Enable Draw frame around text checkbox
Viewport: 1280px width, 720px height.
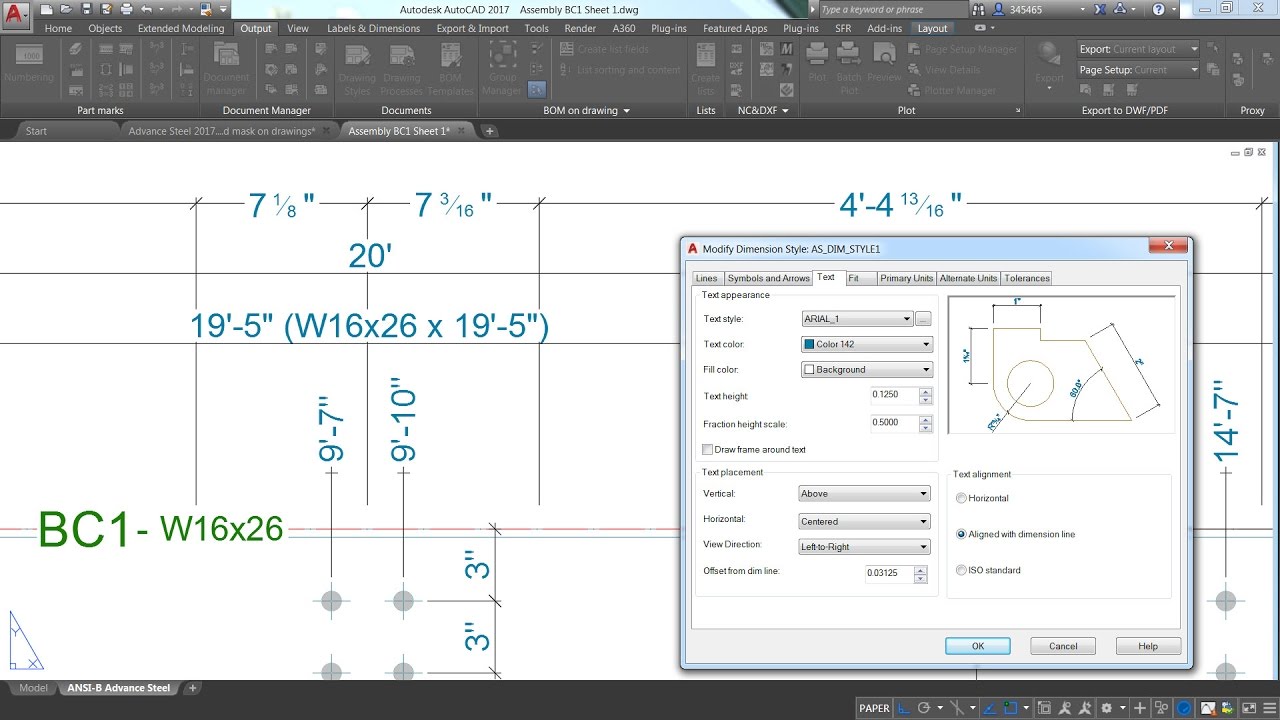[708, 450]
